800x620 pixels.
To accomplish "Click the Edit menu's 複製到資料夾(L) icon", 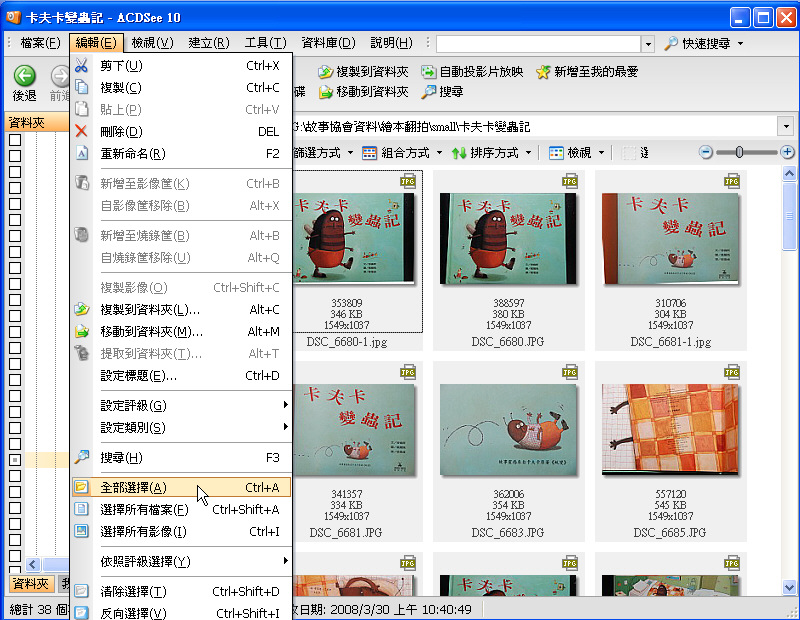I will pyautogui.click(x=81, y=309).
